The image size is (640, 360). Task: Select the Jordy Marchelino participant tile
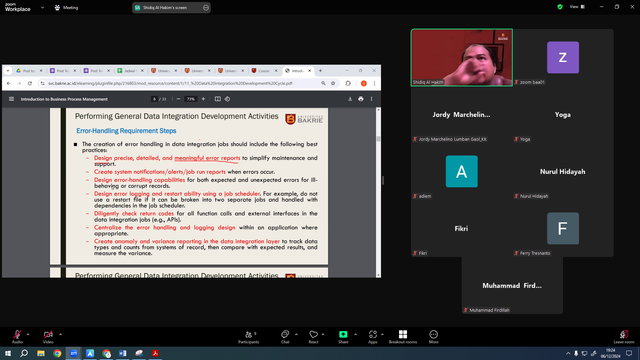click(462, 115)
